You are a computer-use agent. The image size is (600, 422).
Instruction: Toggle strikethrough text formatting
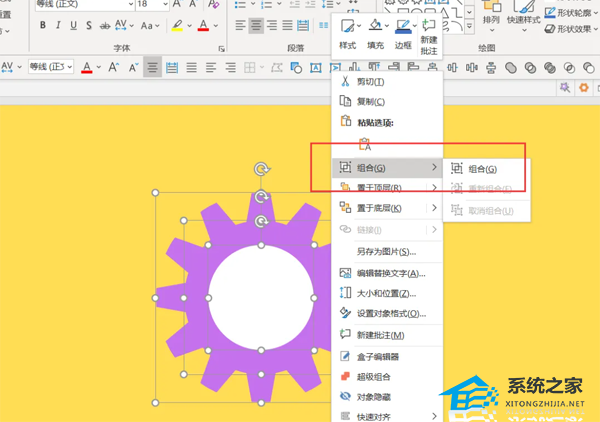coord(104,26)
